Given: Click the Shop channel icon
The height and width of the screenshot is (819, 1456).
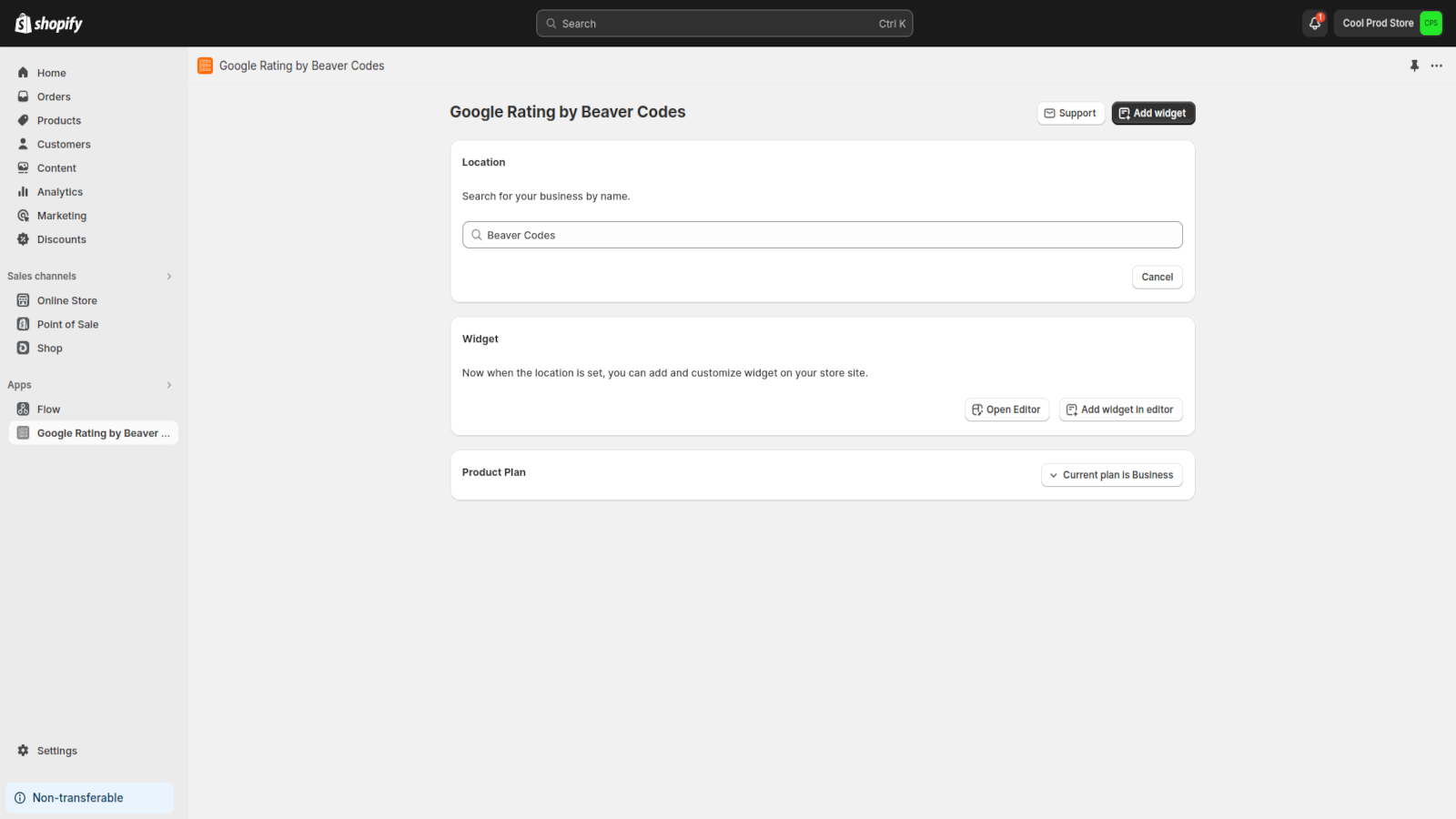Looking at the screenshot, I should [24, 348].
